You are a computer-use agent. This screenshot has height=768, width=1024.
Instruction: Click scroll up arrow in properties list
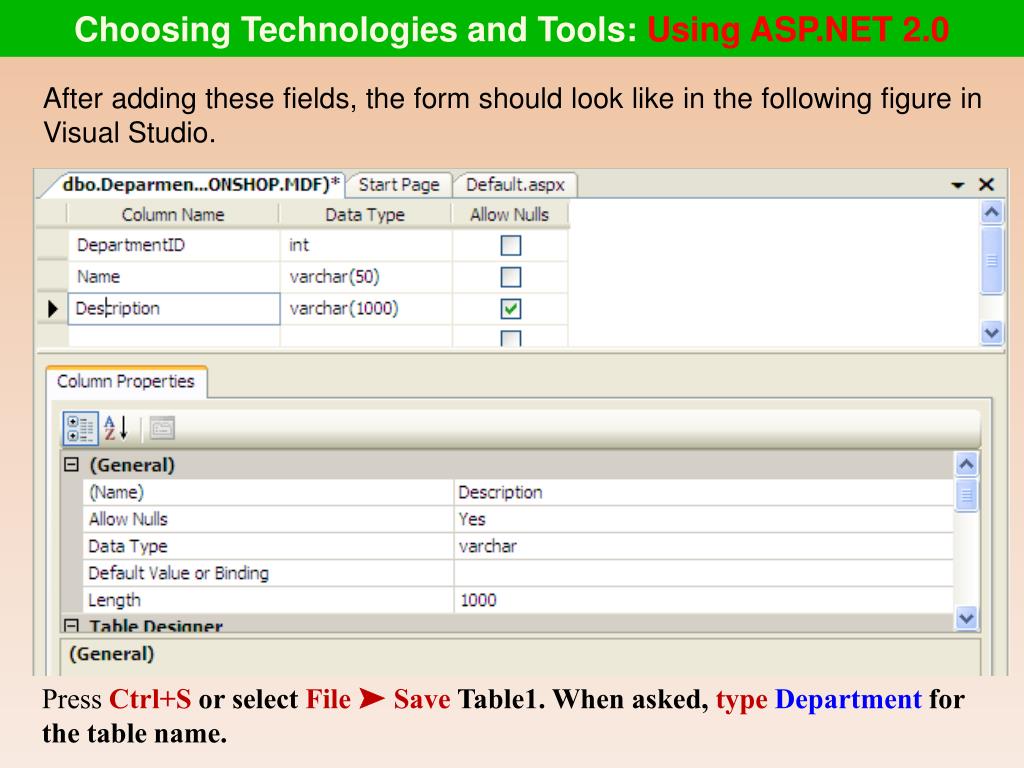(x=967, y=464)
